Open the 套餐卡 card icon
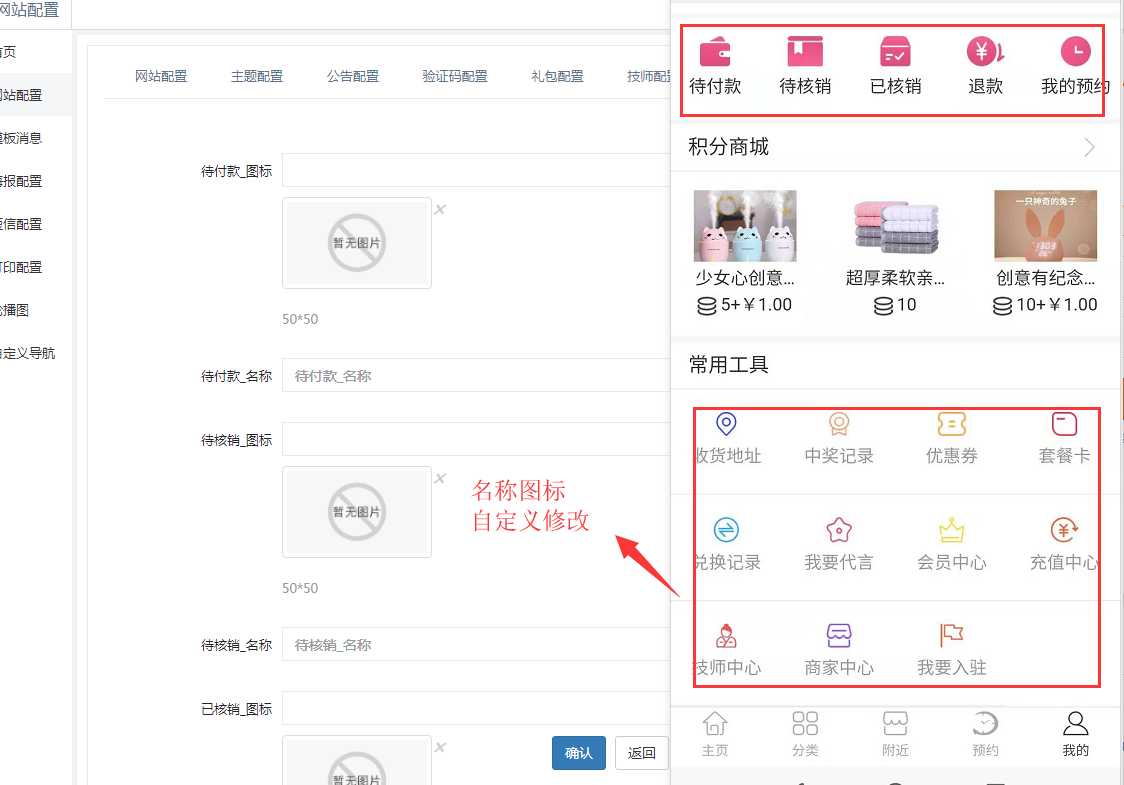1124x785 pixels. [1064, 424]
